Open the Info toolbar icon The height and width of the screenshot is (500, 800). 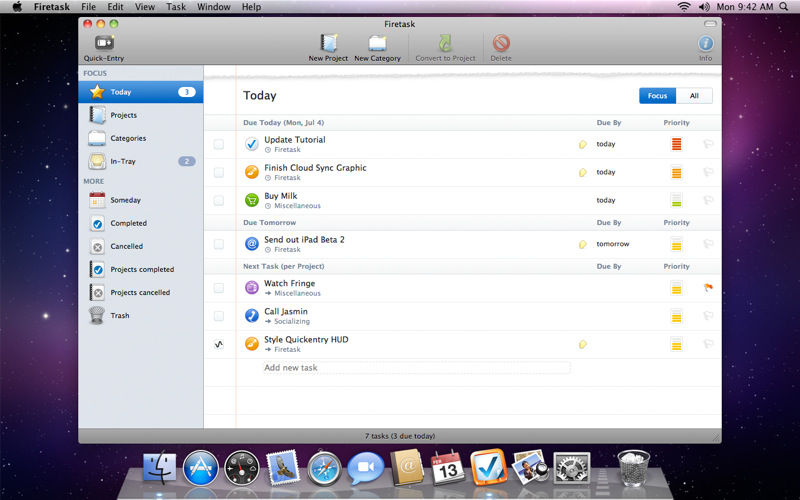705,43
